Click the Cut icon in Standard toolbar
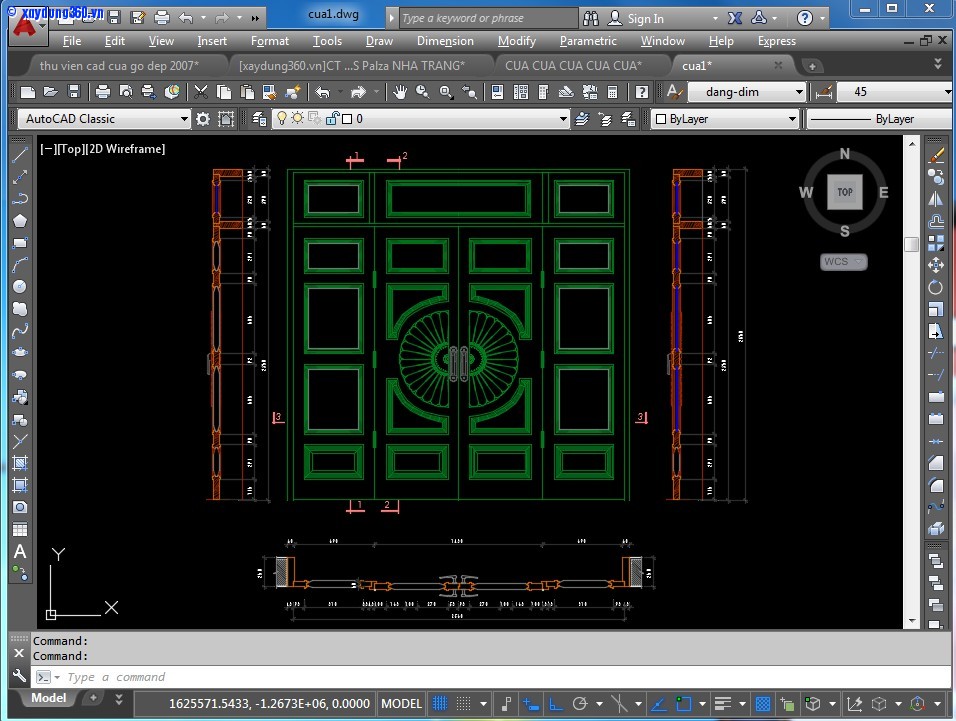The height and width of the screenshot is (721, 956). tap(201, 92)
